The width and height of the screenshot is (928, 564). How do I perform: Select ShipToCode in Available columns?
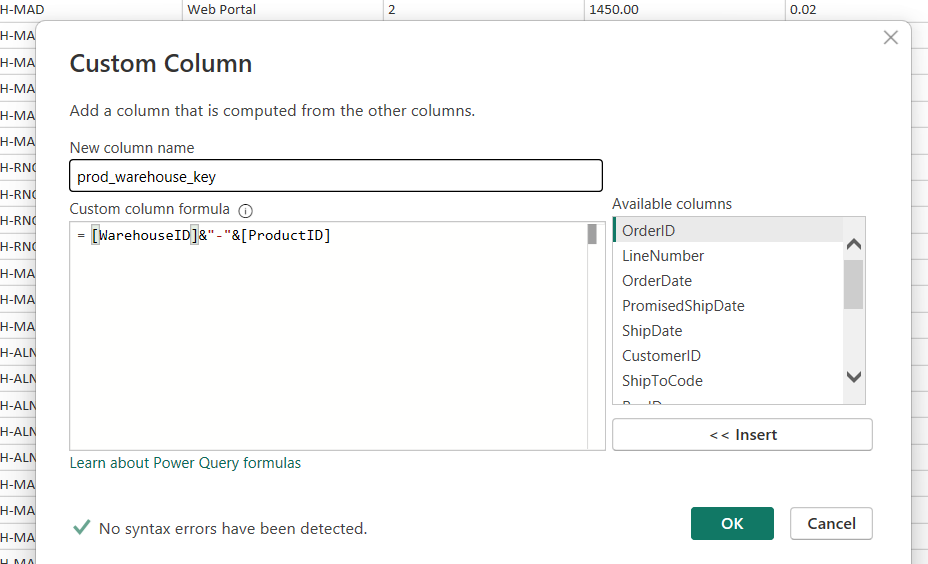[728, 381]
